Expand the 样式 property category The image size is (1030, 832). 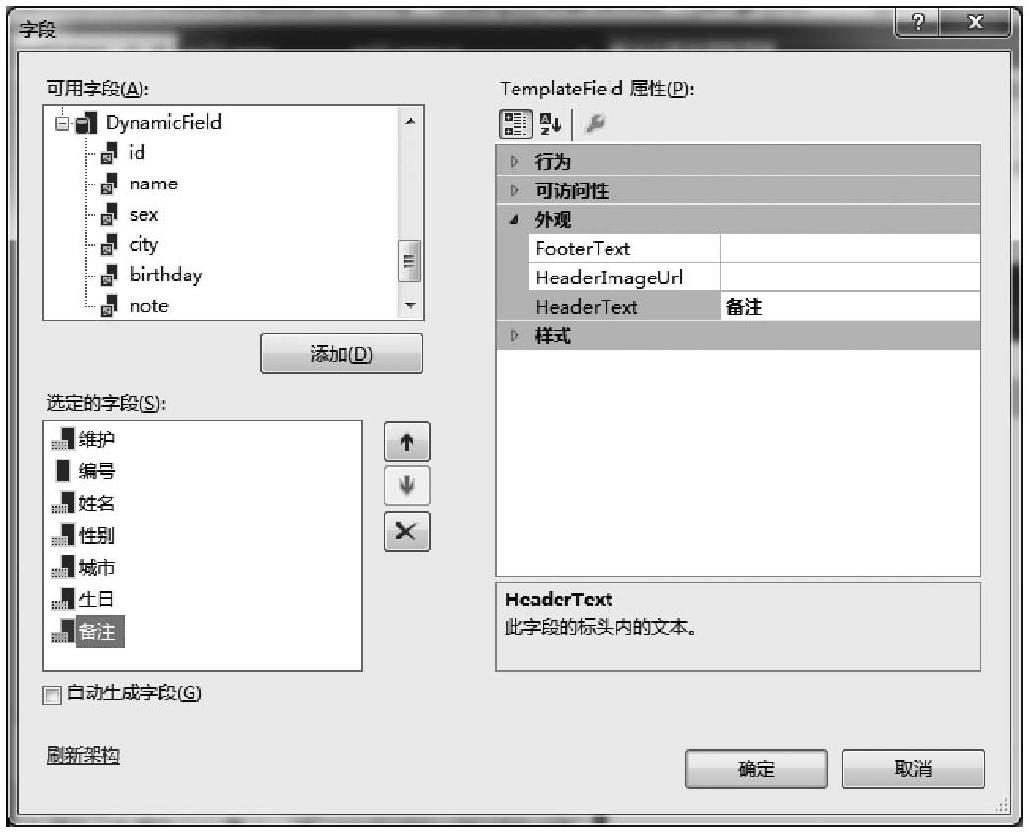(x=514, y=336)
